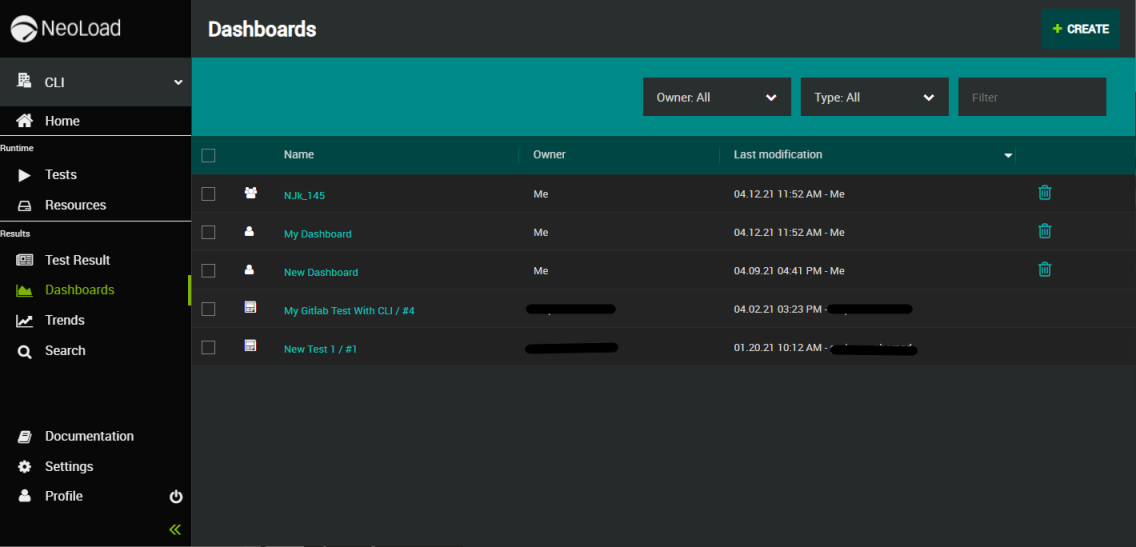1136x547 pixels.
Task: Click the Dashboards page title
Action: tap(262, 29)
